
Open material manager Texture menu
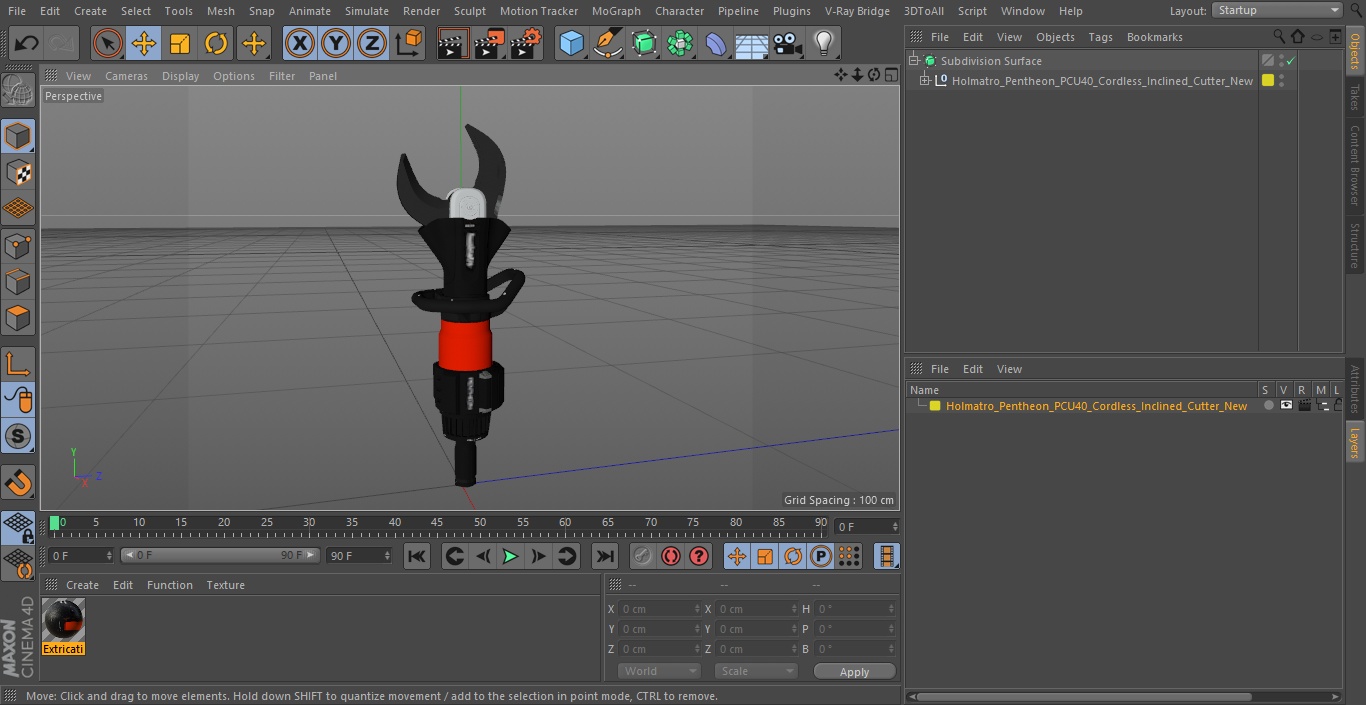pos(225,585)
